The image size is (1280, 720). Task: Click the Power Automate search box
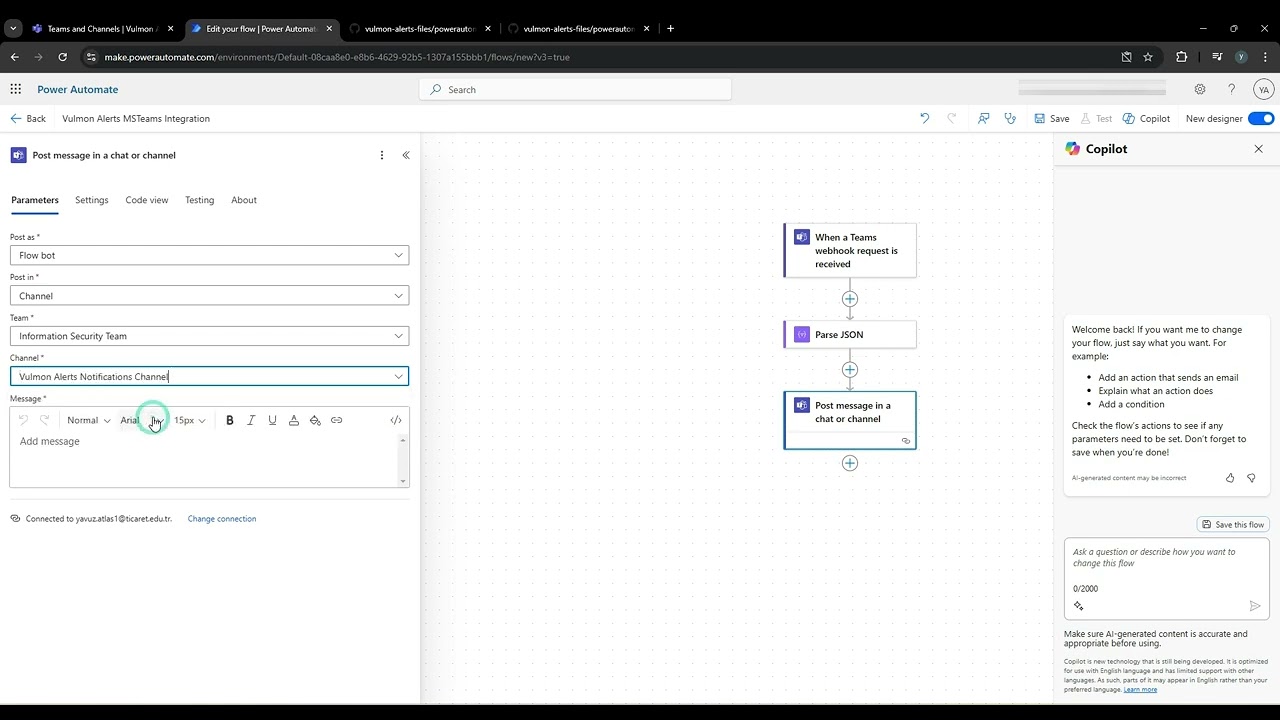(x=575, y=89)
